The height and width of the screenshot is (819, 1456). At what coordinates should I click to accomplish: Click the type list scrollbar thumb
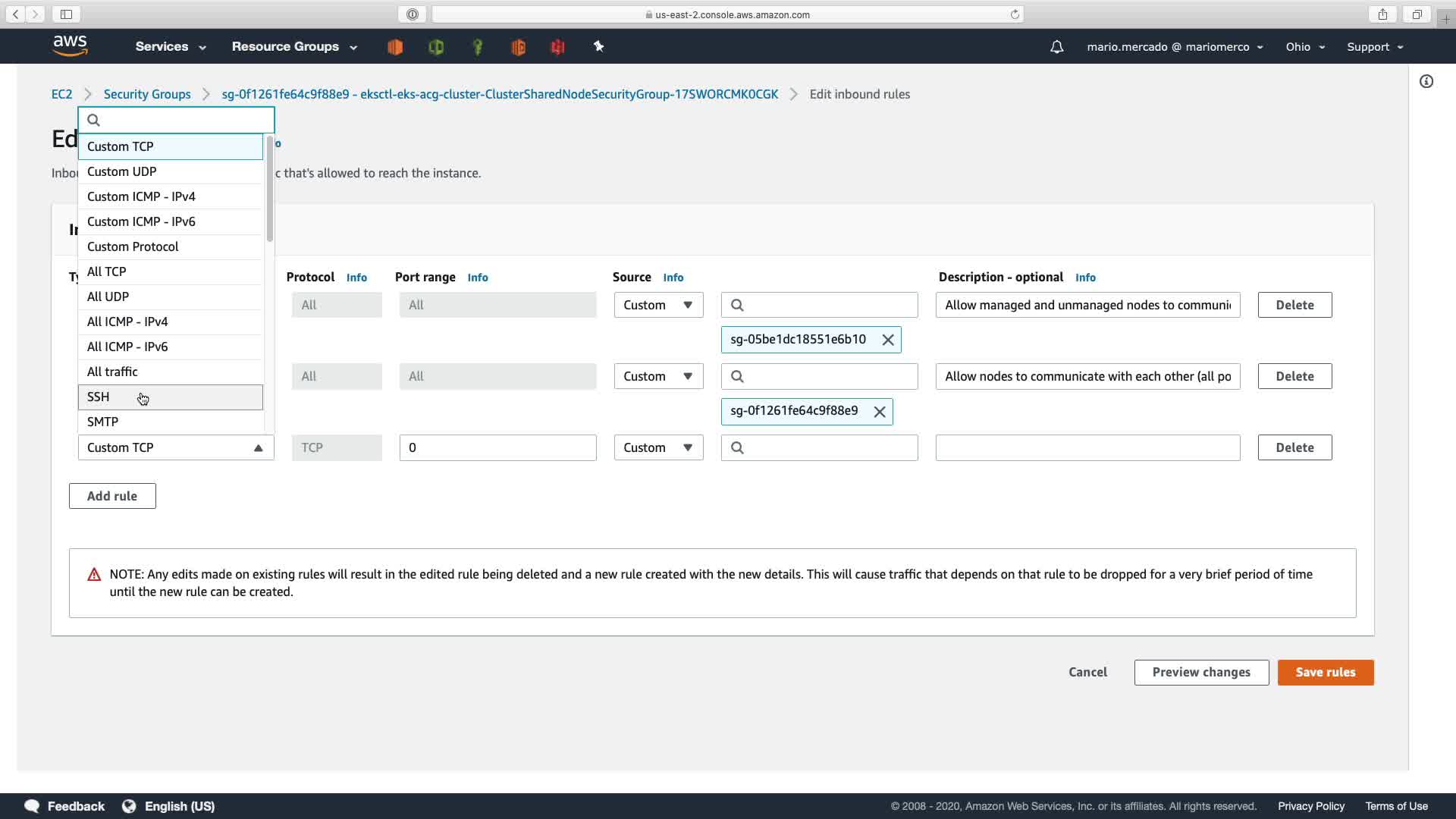[x=270, y=190]
